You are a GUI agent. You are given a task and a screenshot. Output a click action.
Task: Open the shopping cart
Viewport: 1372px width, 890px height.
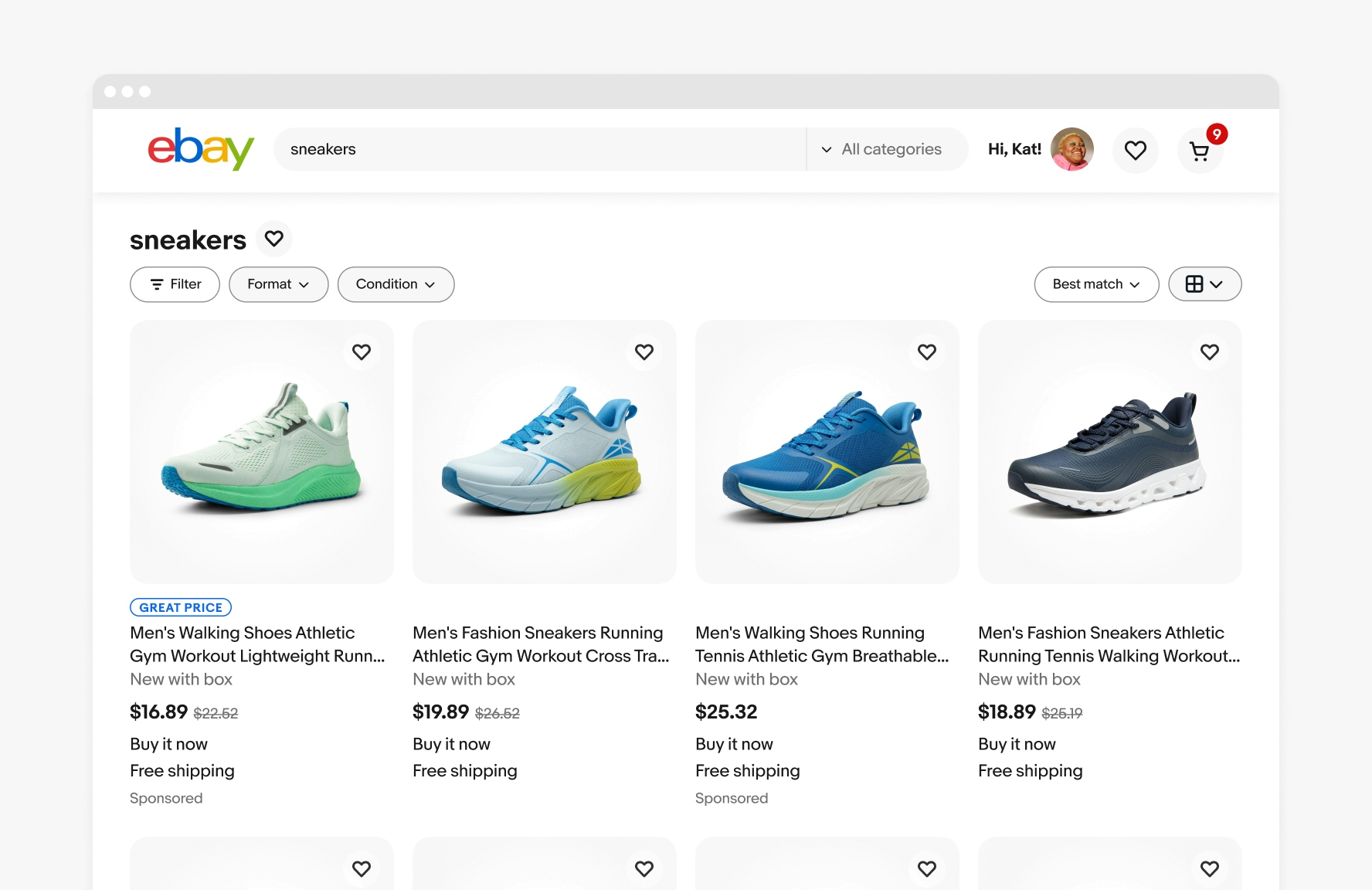(1200, 151)
